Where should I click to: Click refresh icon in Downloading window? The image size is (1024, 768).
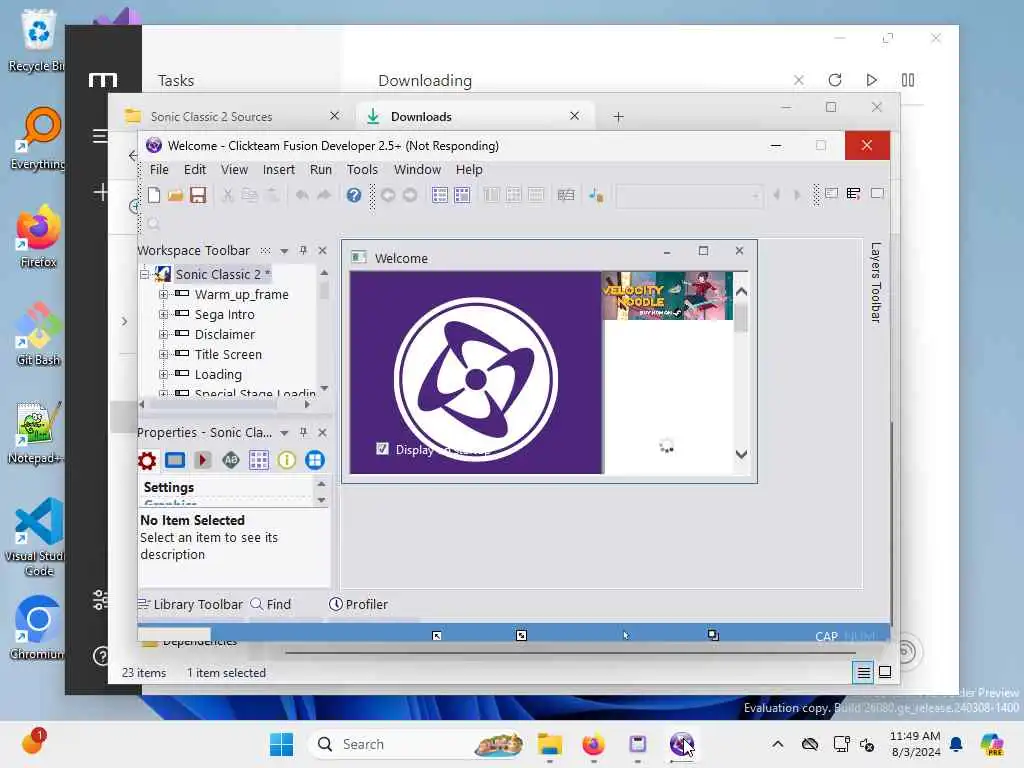tap(835, 80)
